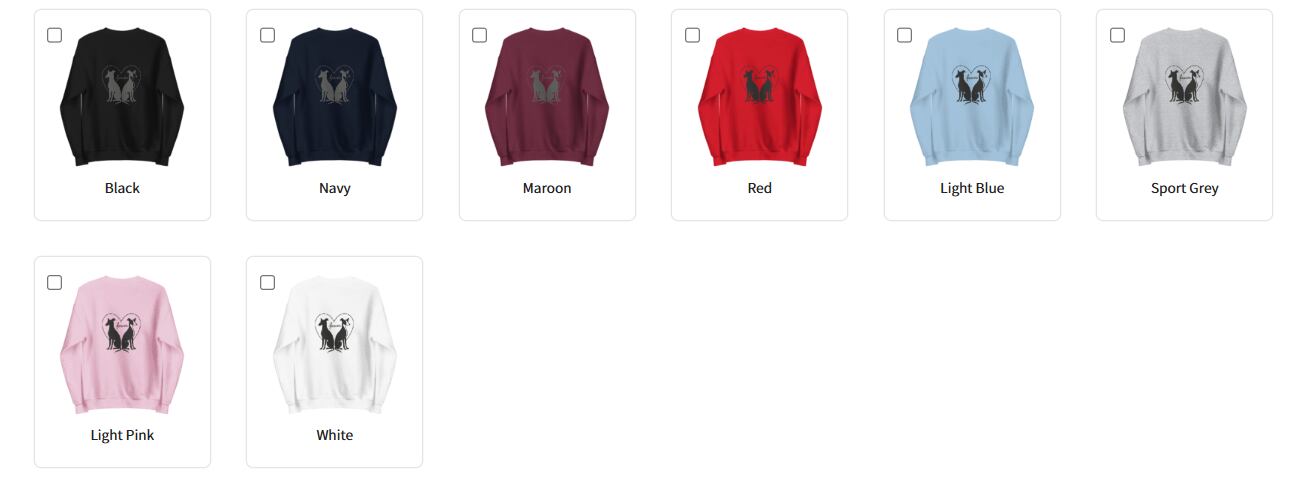Select the Light Blue checkbox
The image size is (1305, 490).
click(905, 35)
